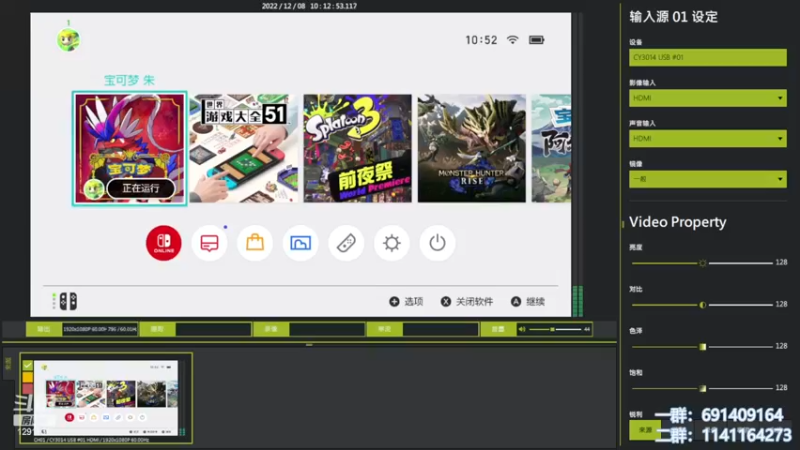The width and height of the screenshot is (800, 450).
Task: Toggle the yellow square on the source thumbnail
Action: tap(28, 377)
